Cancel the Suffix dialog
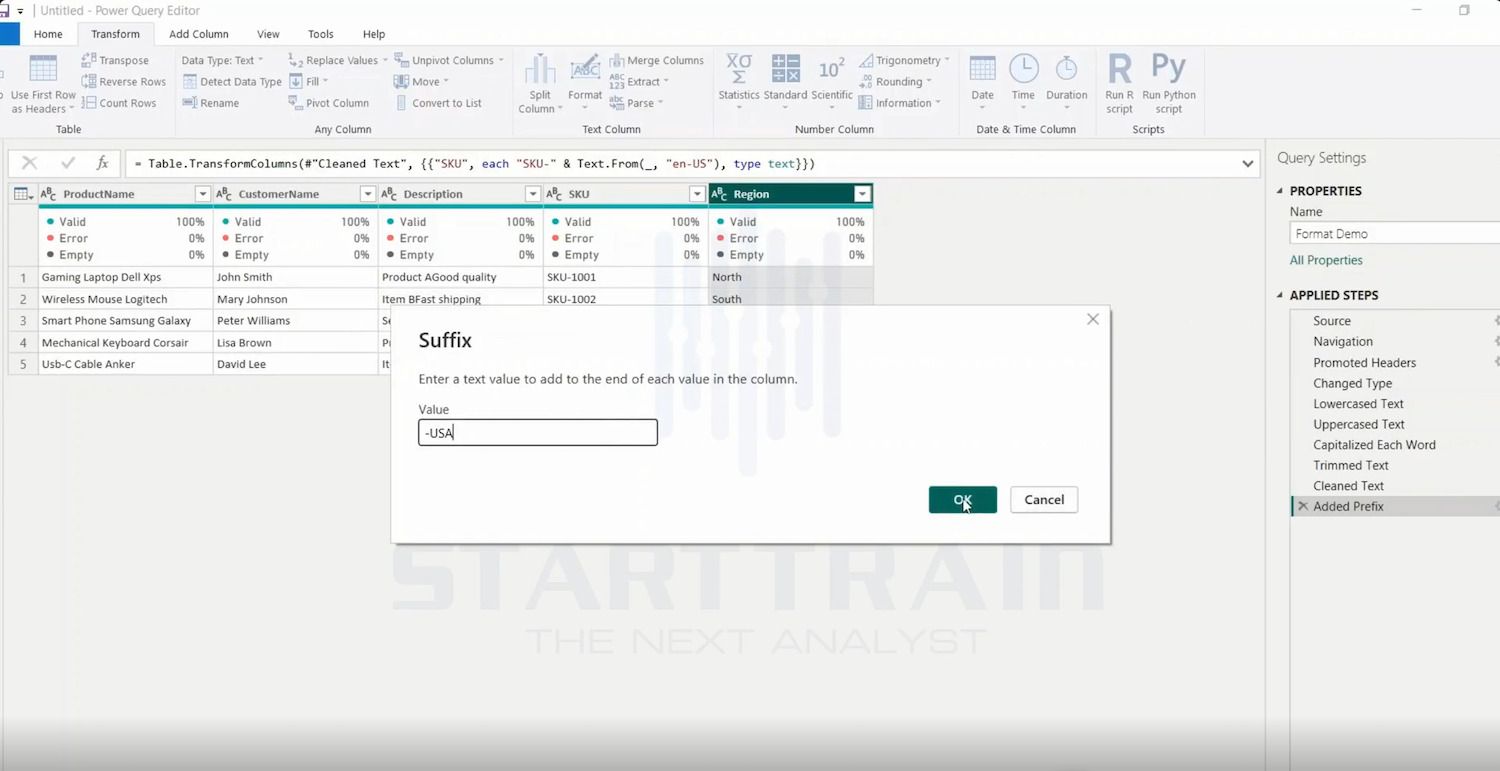The height and width of the screenshot is (771, 1500). [1044, 500]
